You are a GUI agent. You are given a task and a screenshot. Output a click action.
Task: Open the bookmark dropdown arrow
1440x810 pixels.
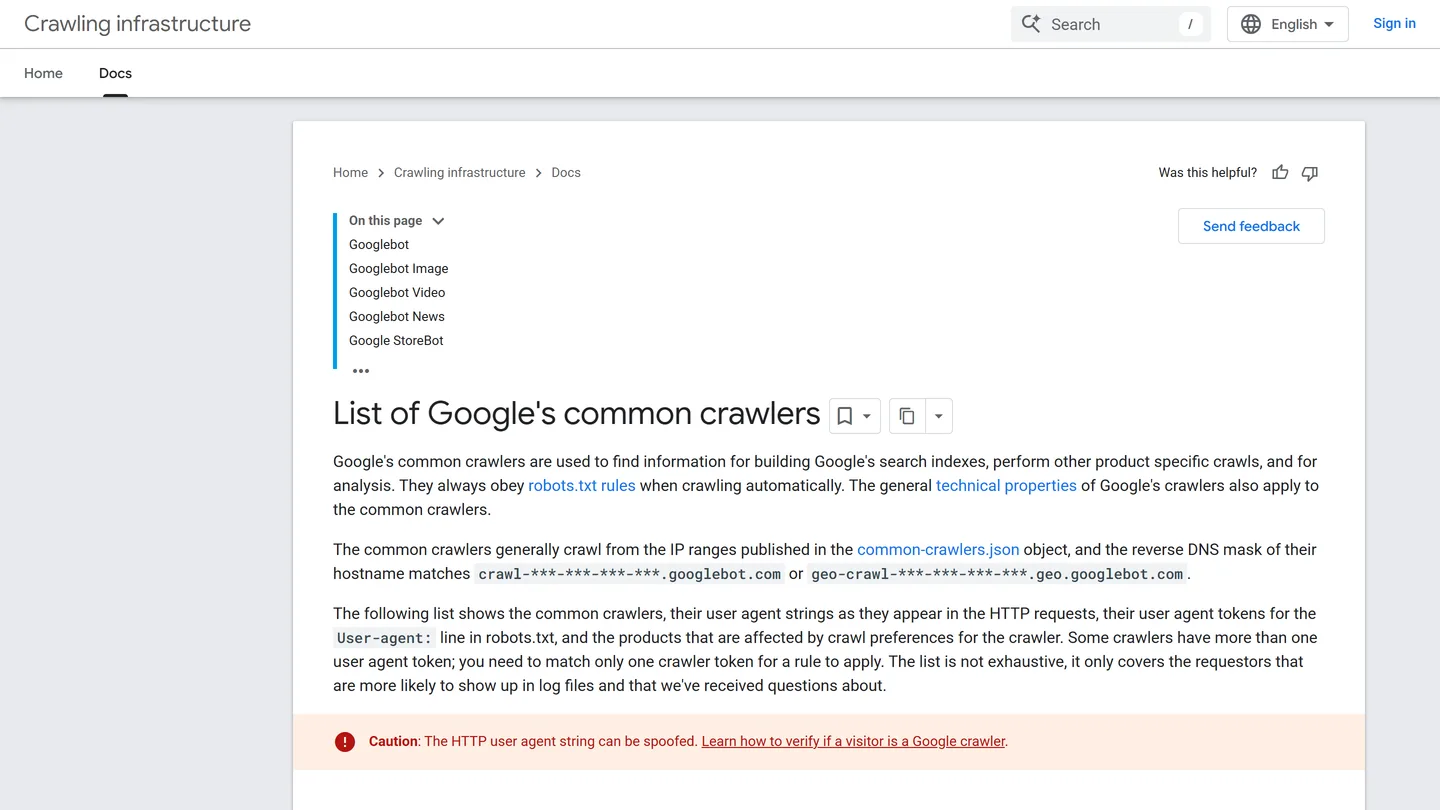coord(867,416)
